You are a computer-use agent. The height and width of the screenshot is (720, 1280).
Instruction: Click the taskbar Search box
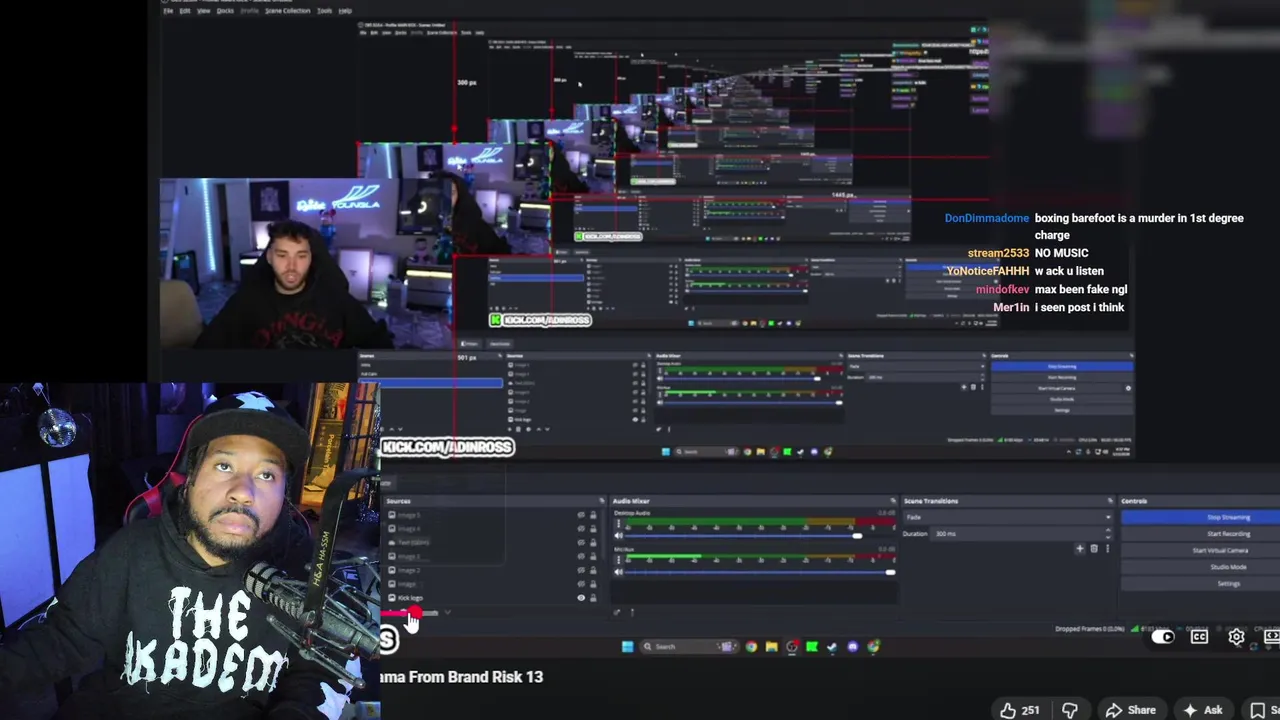[689, 646]
